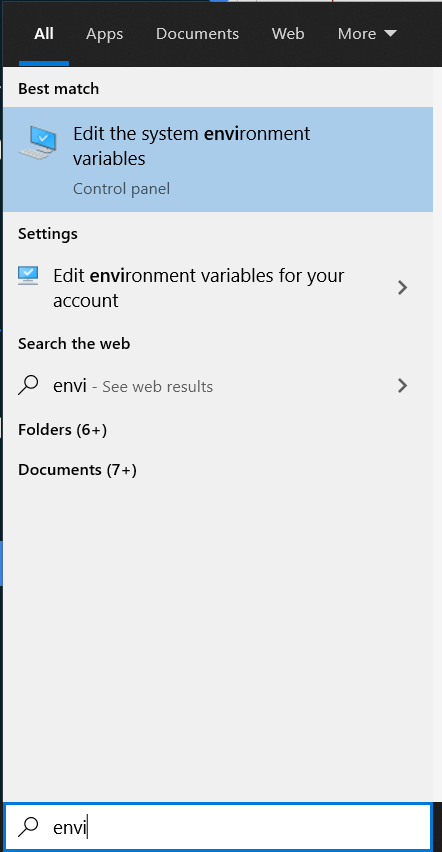The height and width of the screenshot is (852, 442).
Task: Click inside the search field containing envi
Action: (x=217, y=827)
